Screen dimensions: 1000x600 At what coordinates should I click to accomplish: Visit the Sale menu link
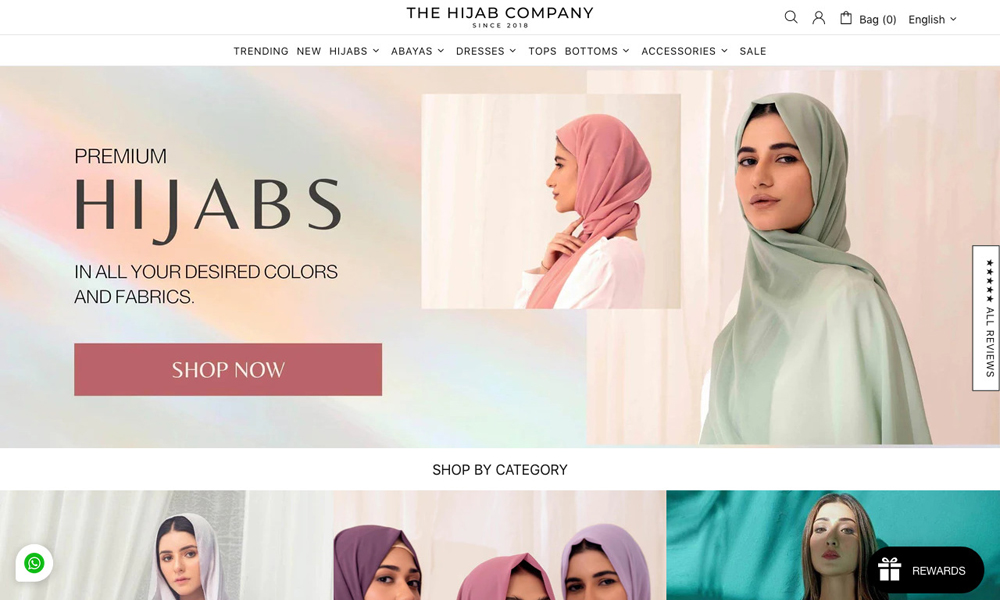click(x=753, y=51)
